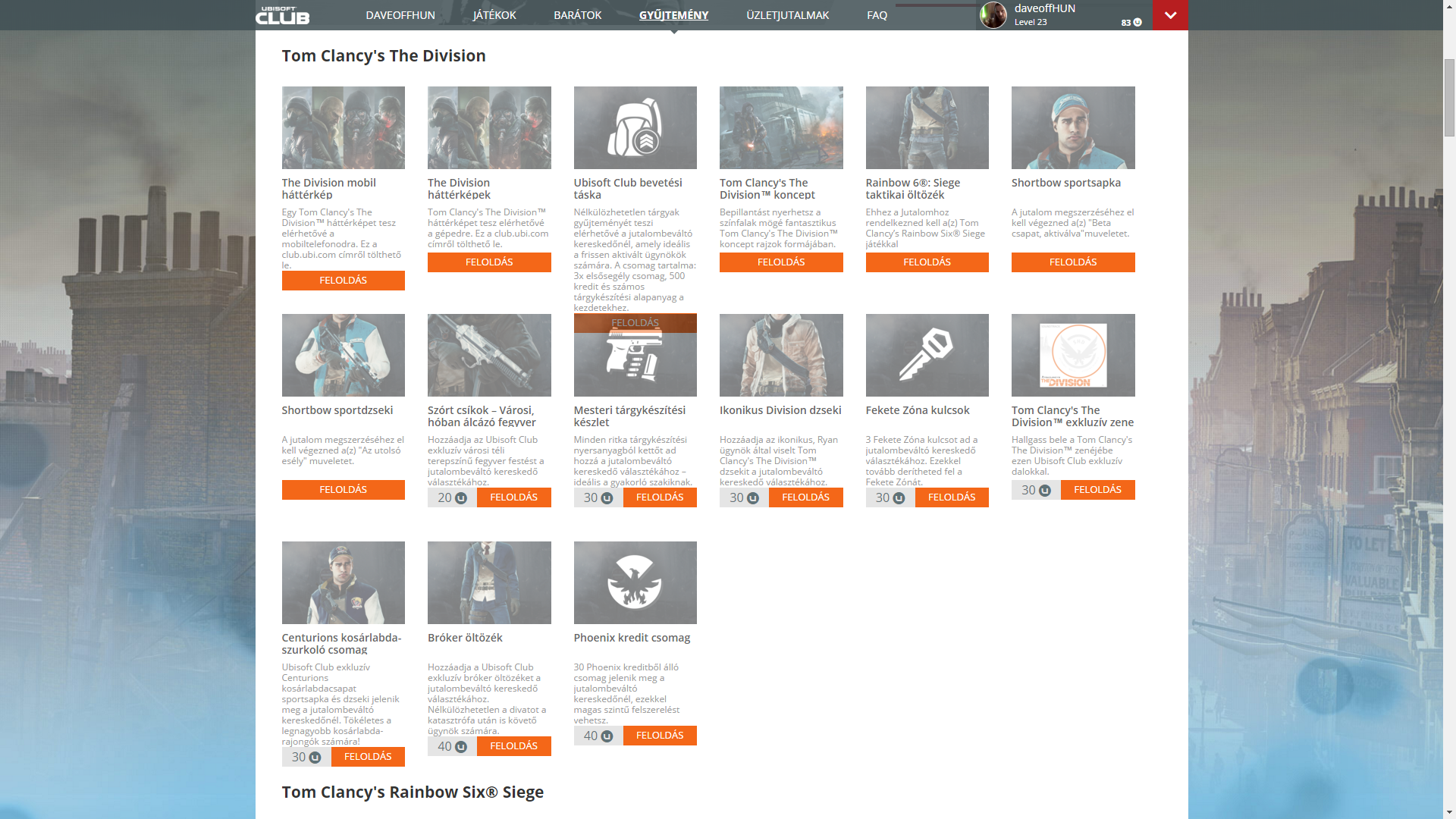Screen dimensions: 1456x819
Task: Click the Division exkluzív zene album icon
Action: [1073, 355]
